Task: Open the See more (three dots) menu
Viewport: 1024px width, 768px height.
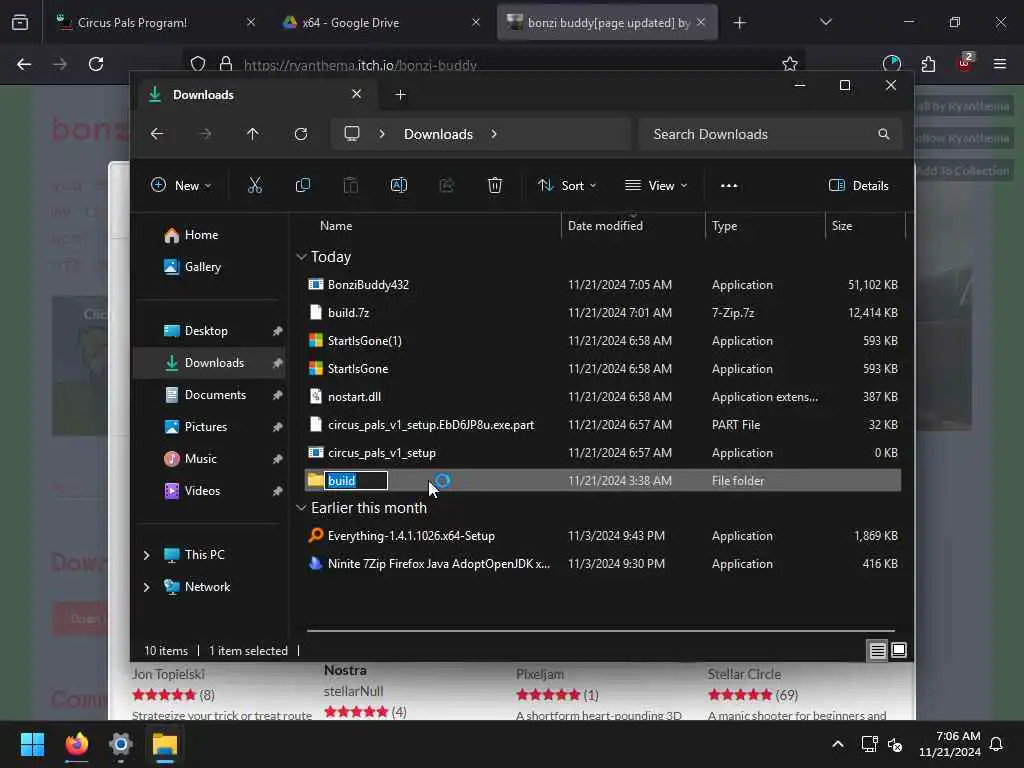Action: point(729,185)
